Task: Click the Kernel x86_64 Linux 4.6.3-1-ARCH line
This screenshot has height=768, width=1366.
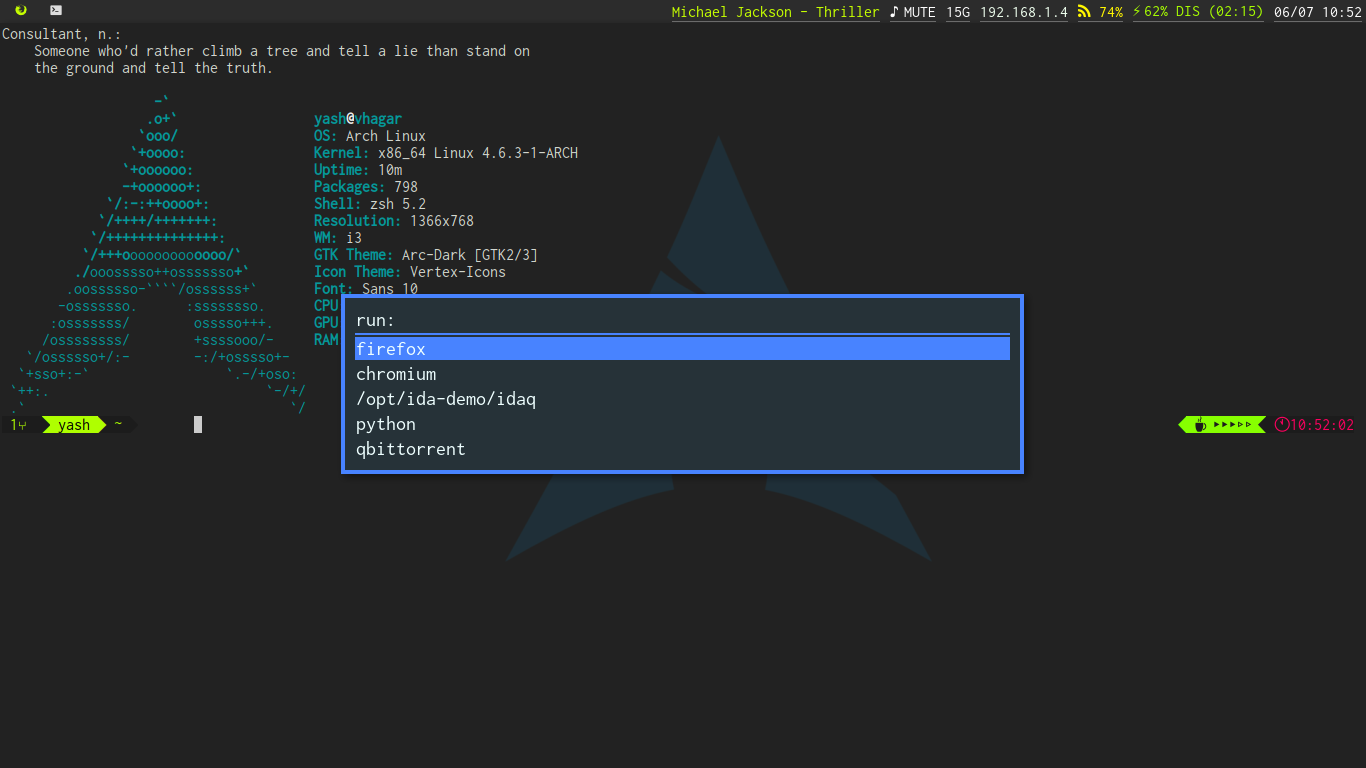Action: 446,153
